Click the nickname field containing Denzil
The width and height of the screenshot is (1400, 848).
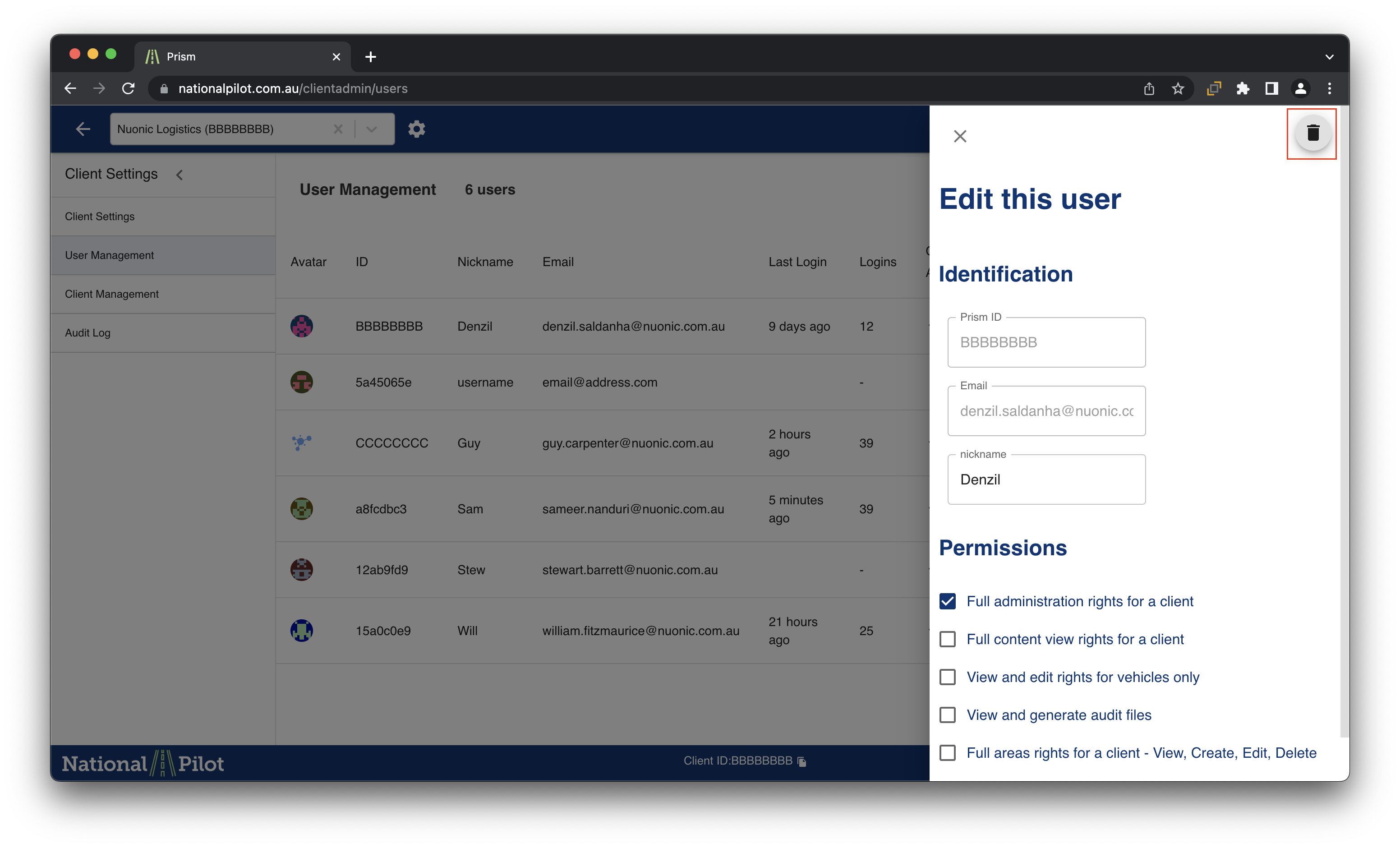[1046, 479]
